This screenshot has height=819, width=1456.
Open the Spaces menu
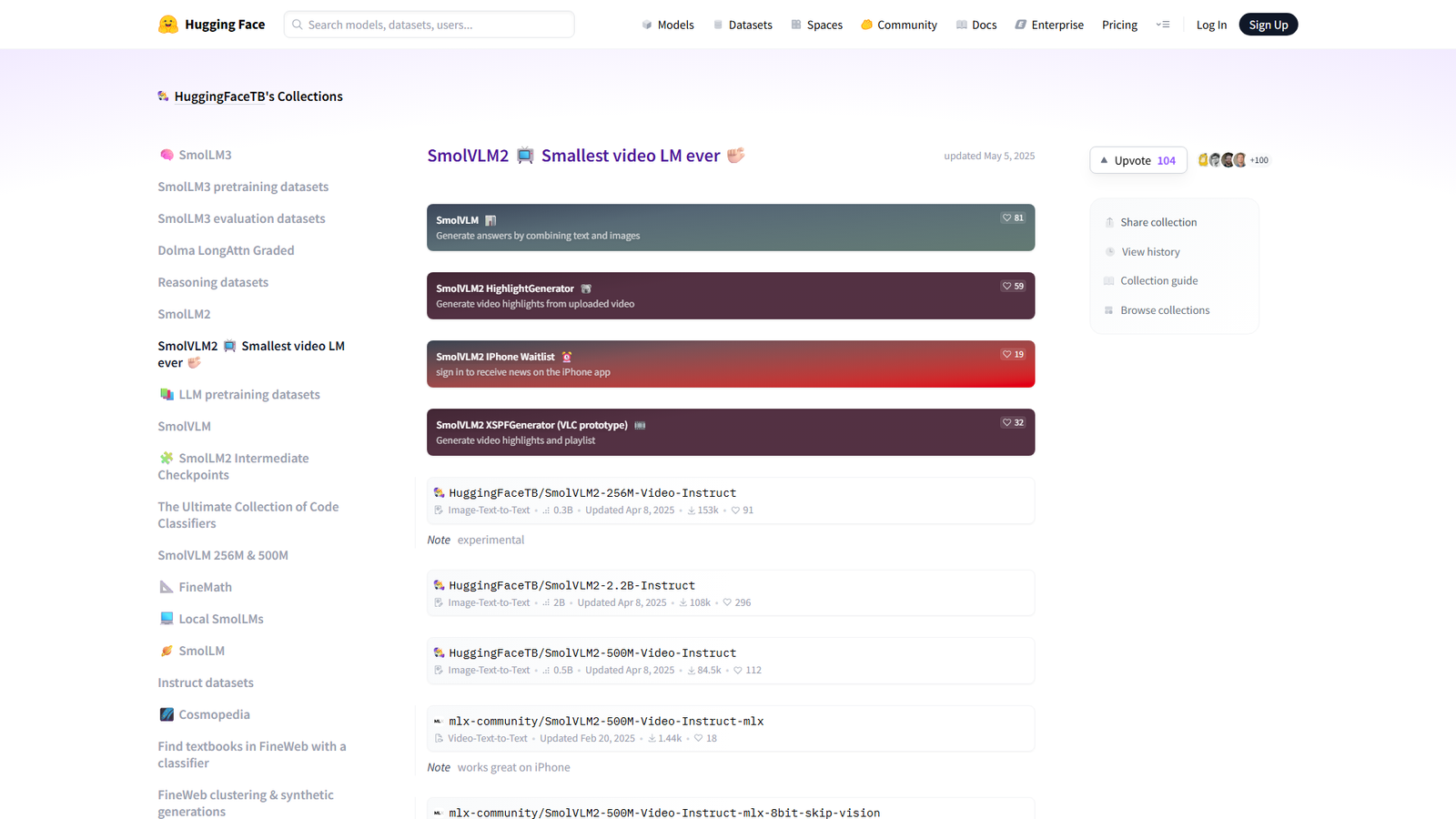coord(823,24)
